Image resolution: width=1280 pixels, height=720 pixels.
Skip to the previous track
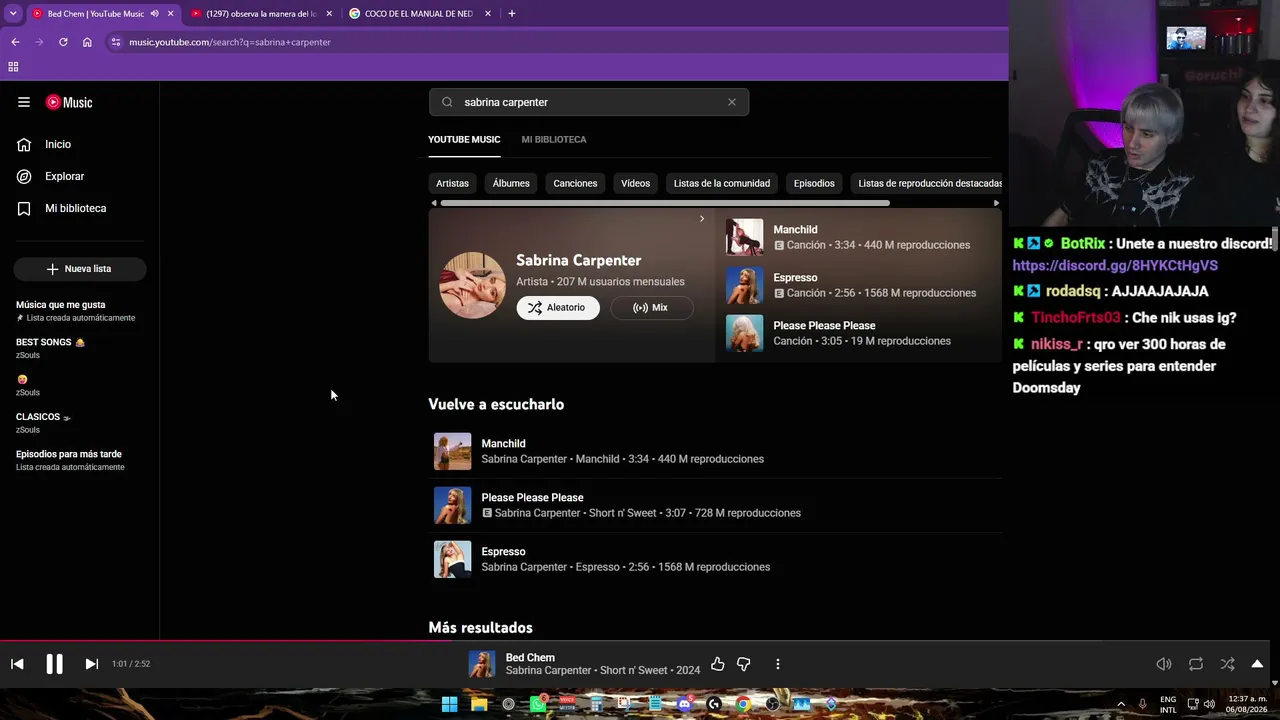[17, 664]
